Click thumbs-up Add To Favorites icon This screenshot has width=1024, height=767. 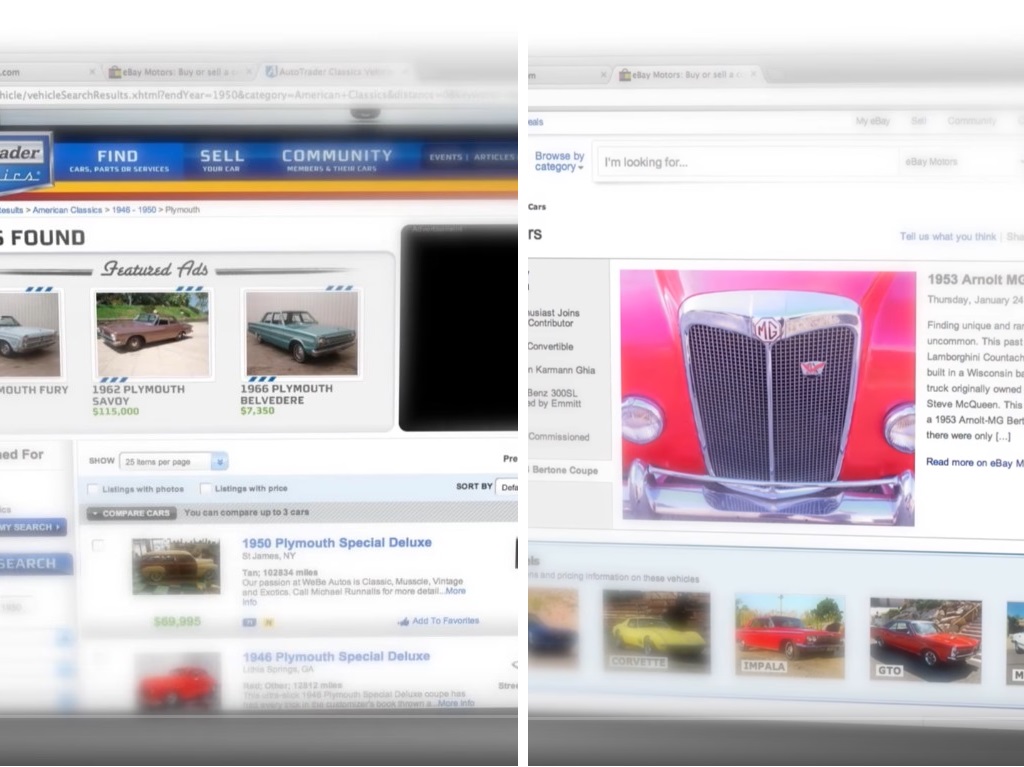tap(403, 621)
